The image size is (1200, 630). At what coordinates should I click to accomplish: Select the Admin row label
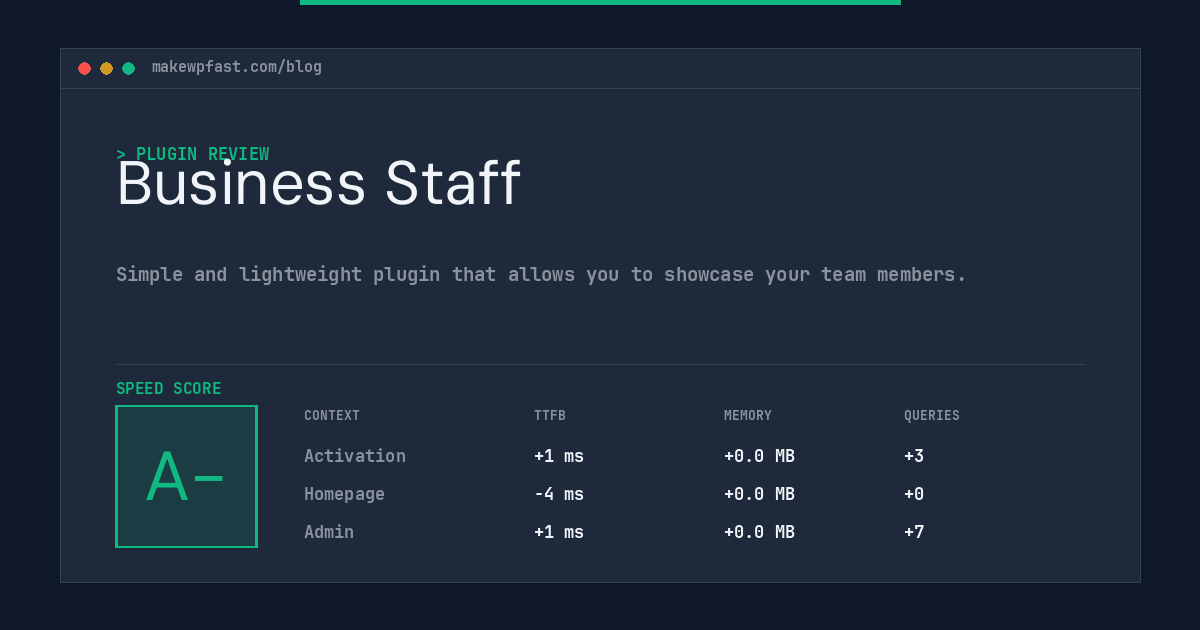[x=329, y=532]
